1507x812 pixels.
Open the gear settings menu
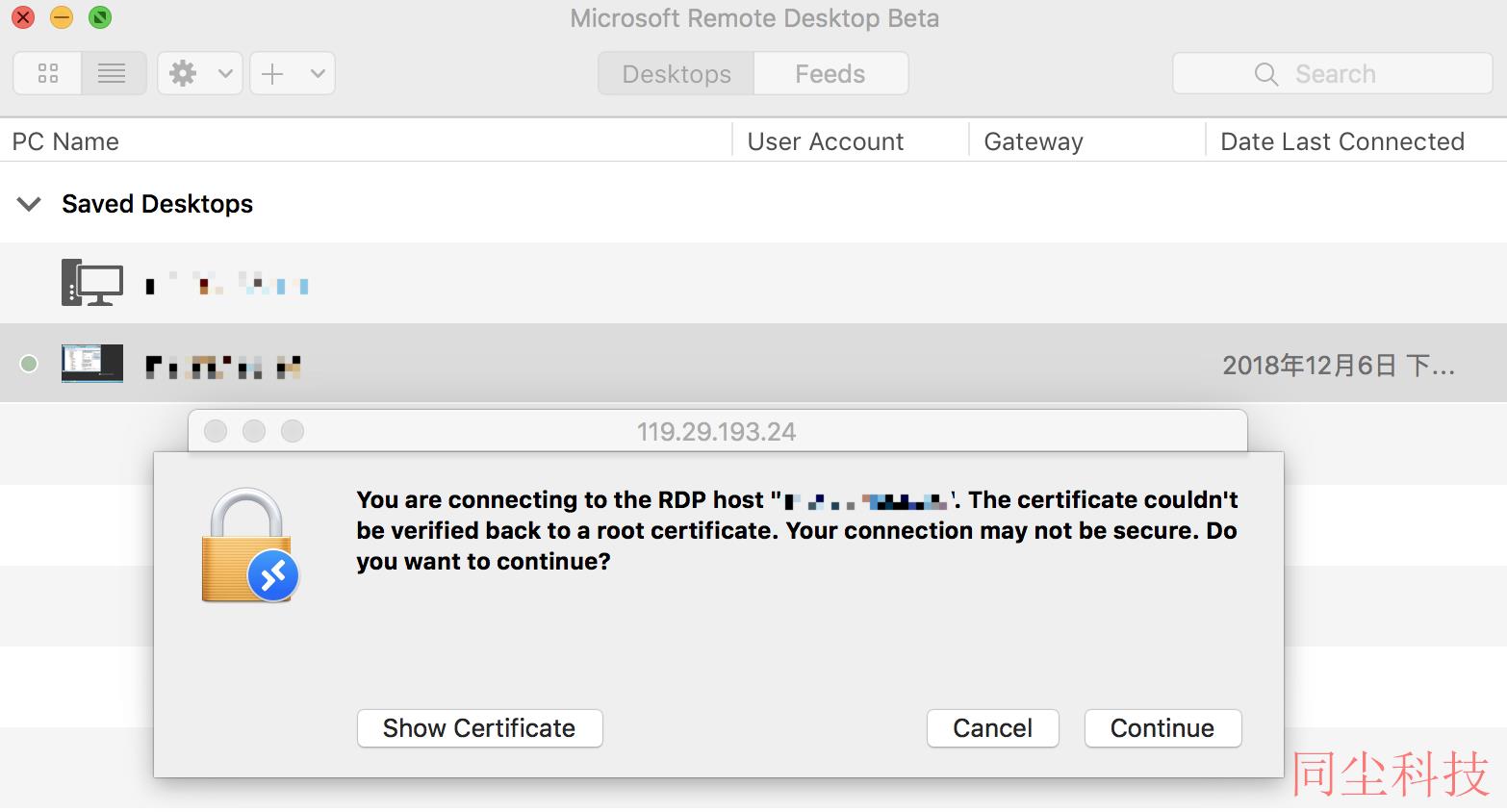click(183, 73)
